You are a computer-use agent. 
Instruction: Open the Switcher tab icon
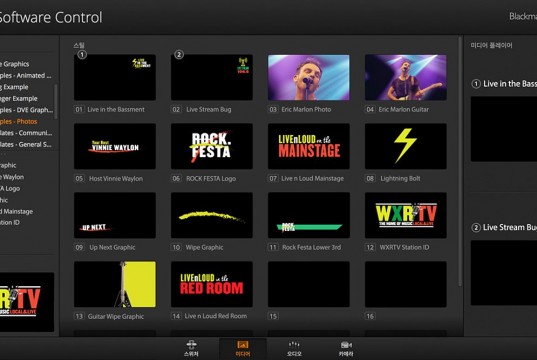[x=191, y=345]
